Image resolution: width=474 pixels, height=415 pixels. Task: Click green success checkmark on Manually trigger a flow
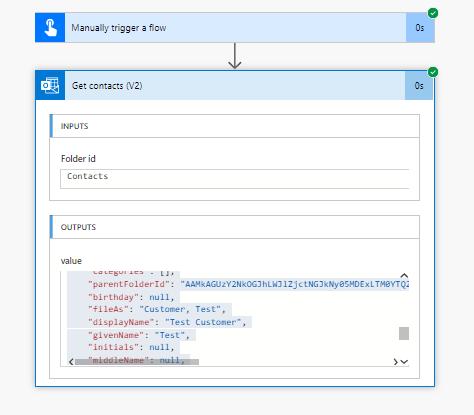pos(433,13)
